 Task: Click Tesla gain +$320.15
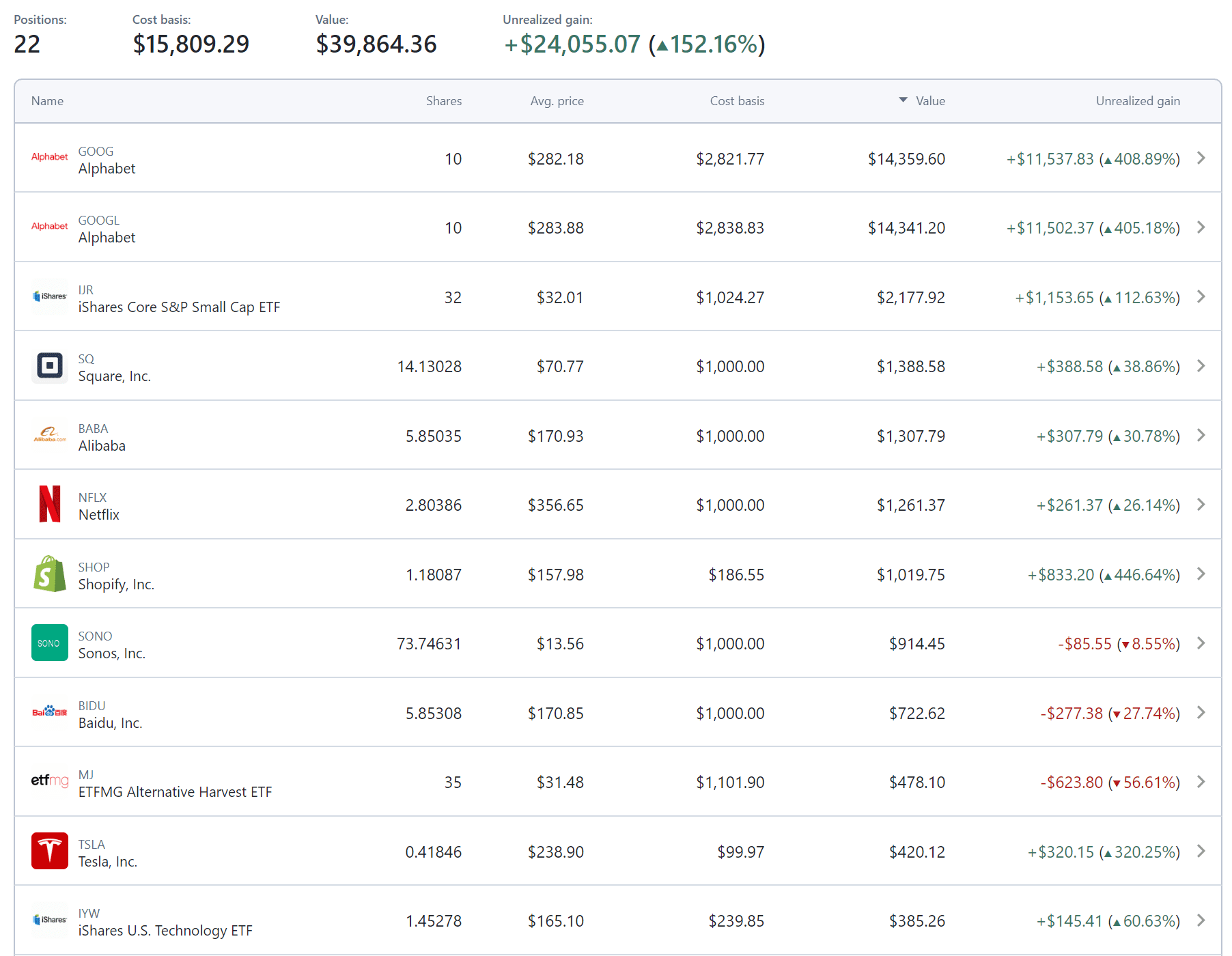pyautogui.click(x=1061, y=852)
